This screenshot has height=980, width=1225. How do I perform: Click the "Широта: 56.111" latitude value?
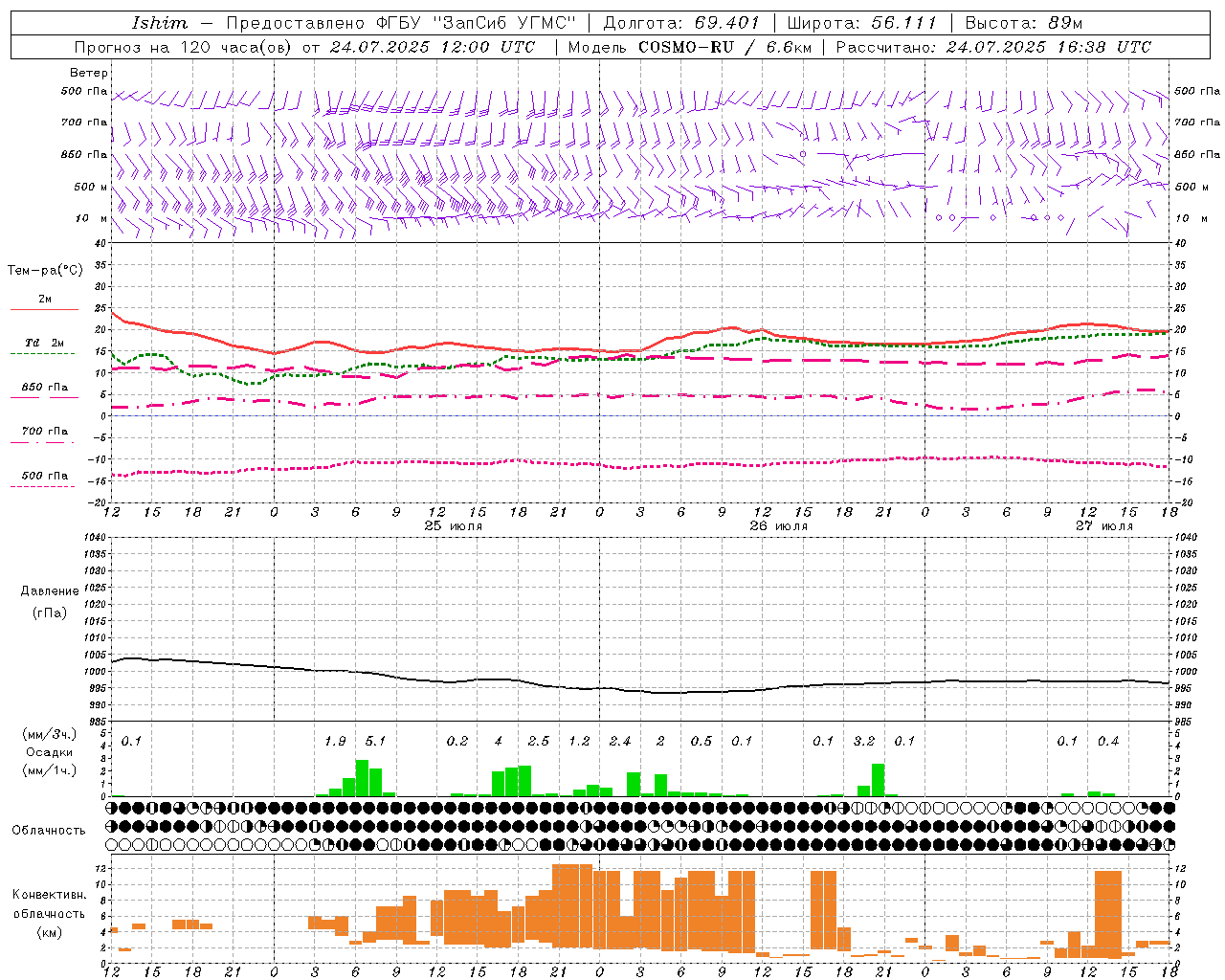pyautogui.click(x=861, y=23)
